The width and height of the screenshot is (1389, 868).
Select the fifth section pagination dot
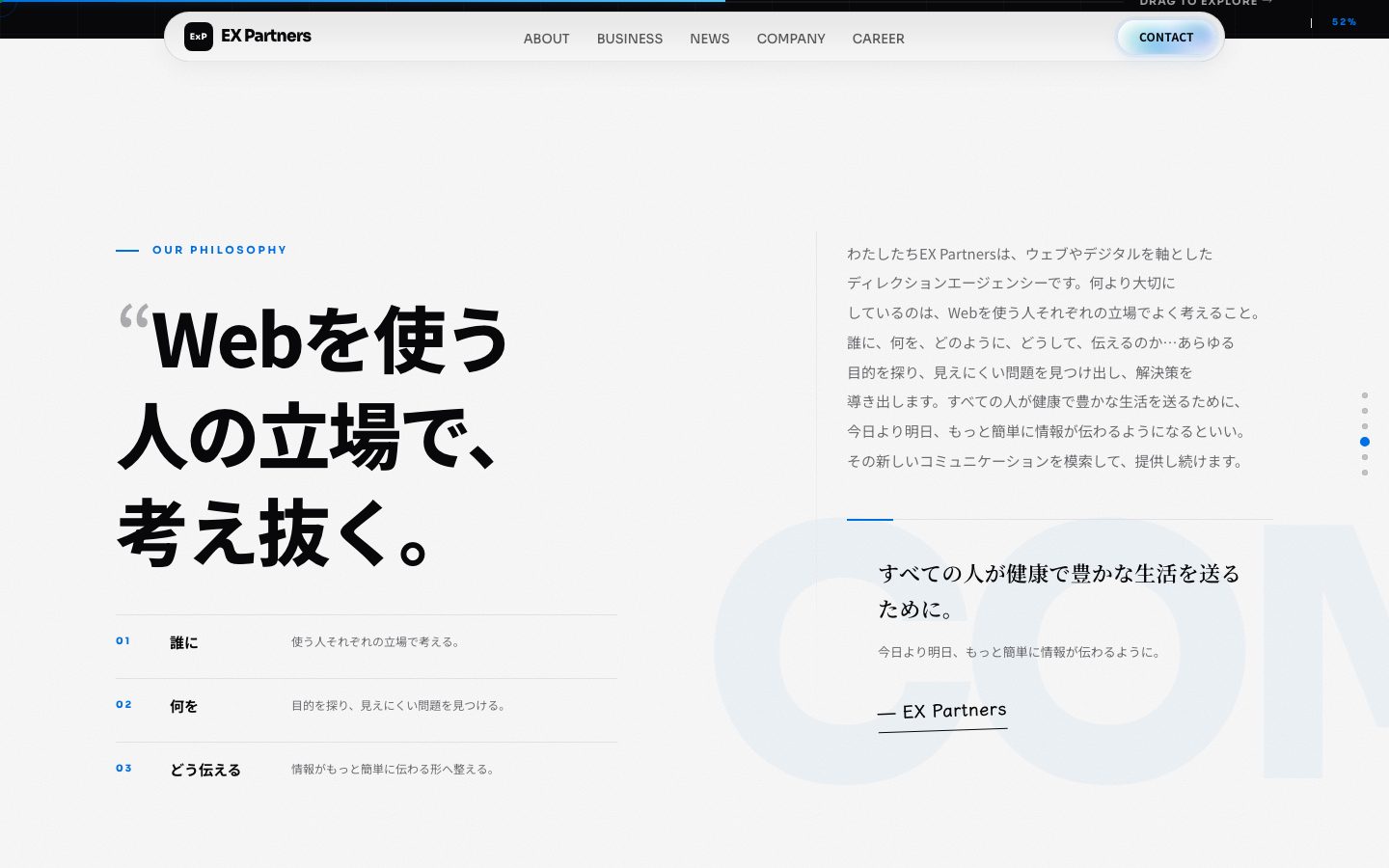tap(1365, 457)
